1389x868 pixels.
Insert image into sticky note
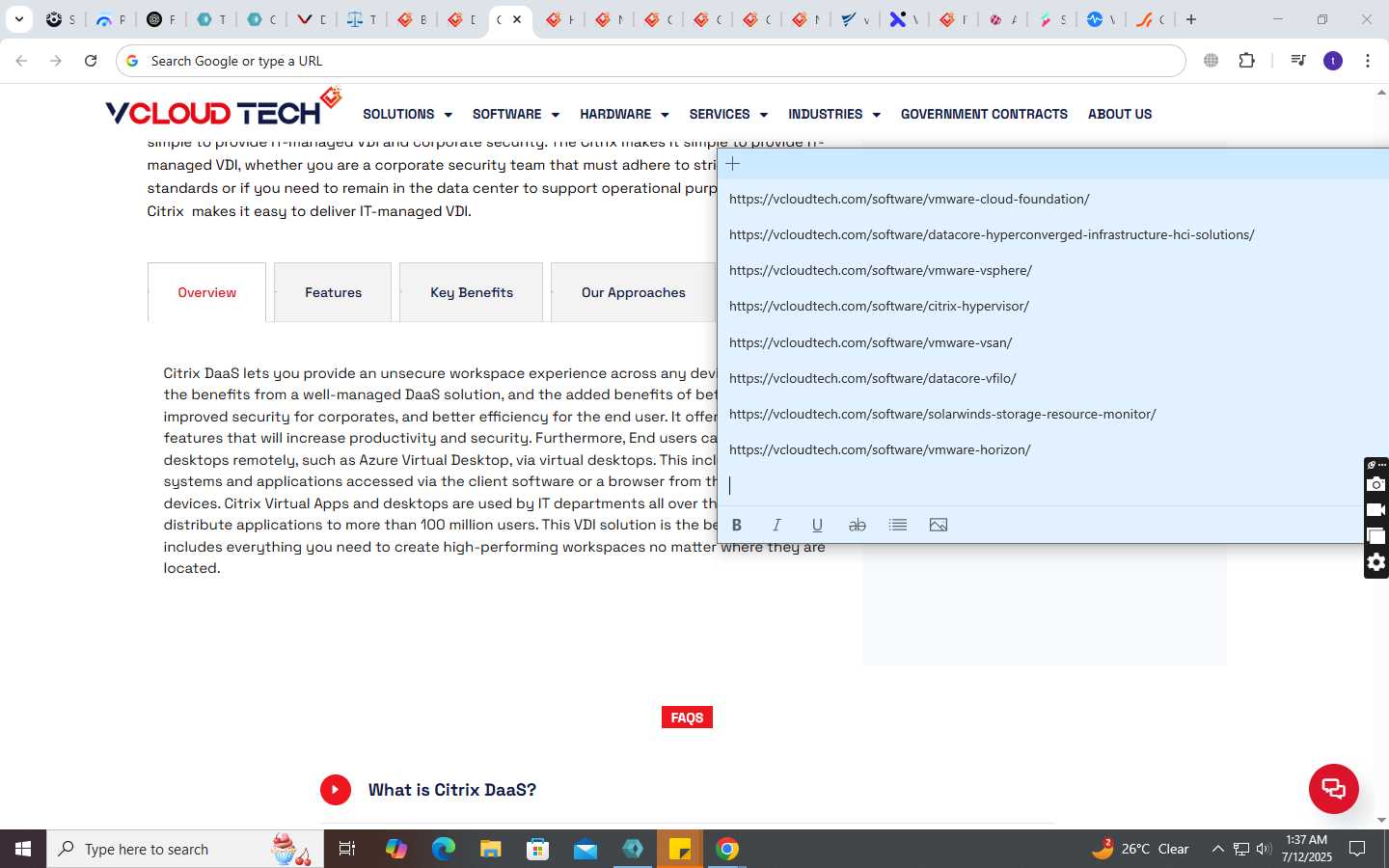(939, 525)
